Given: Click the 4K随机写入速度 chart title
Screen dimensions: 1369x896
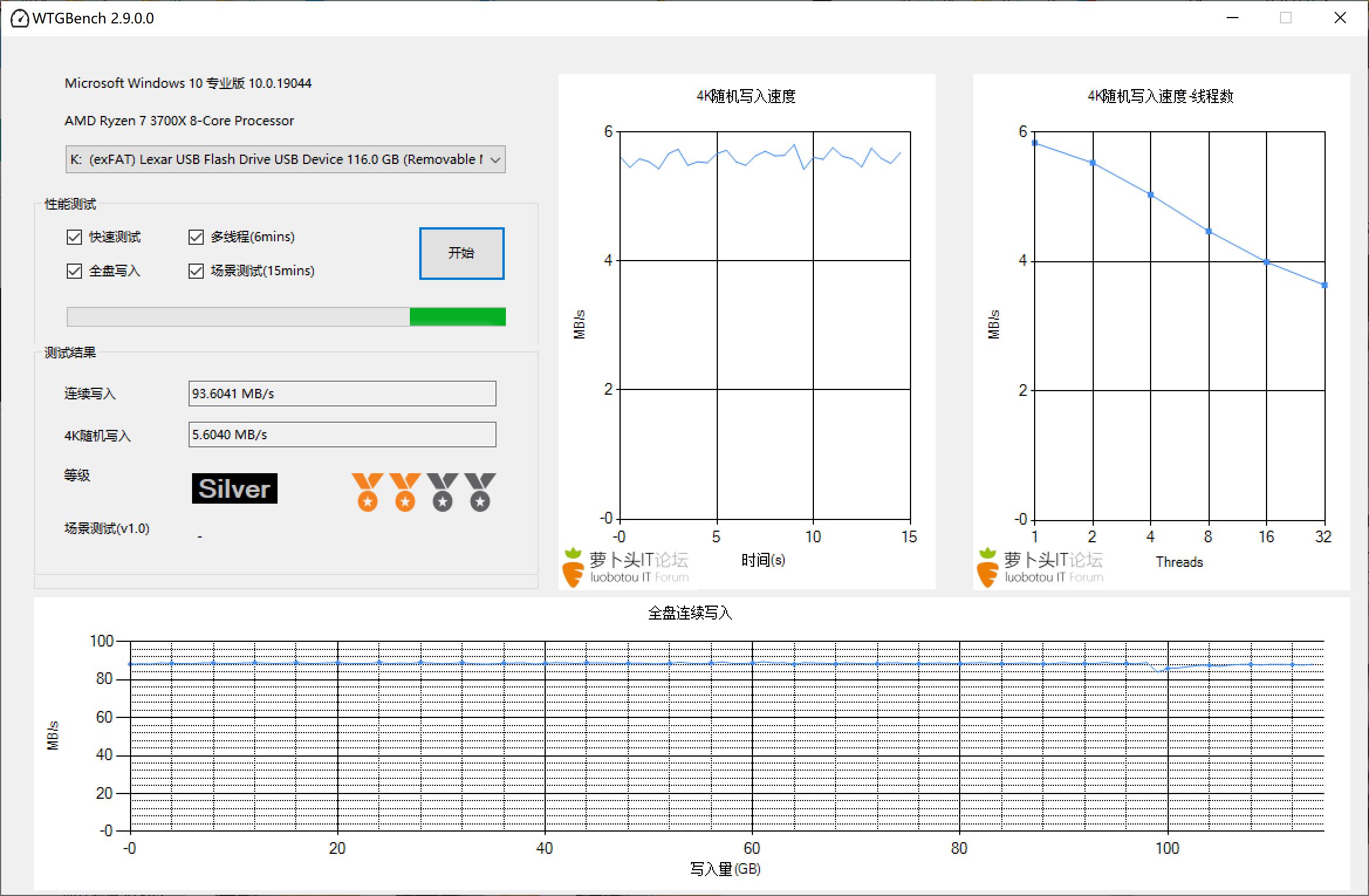Looking at the screenshot, I should (x=746, y=96).
